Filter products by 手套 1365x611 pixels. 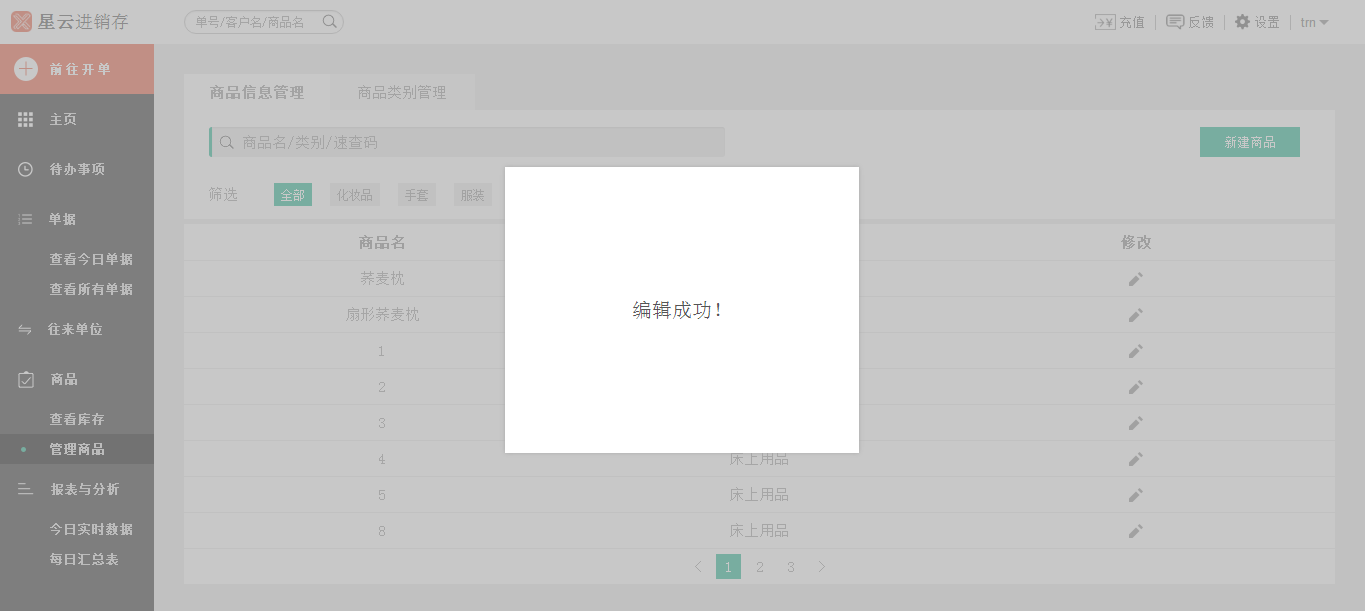click(416, 195)
